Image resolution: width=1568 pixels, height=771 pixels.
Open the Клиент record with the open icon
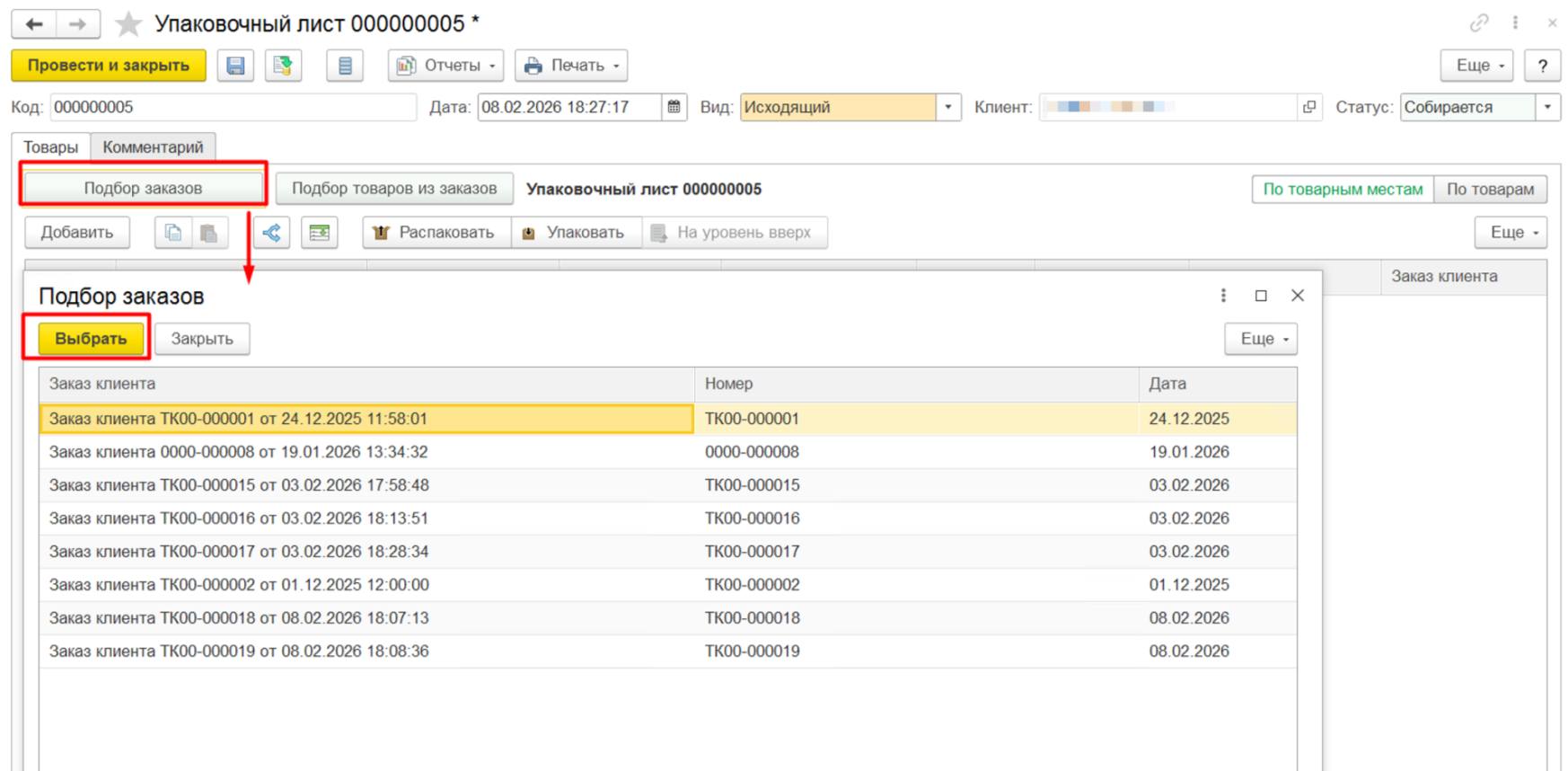tap(1309, 107)
